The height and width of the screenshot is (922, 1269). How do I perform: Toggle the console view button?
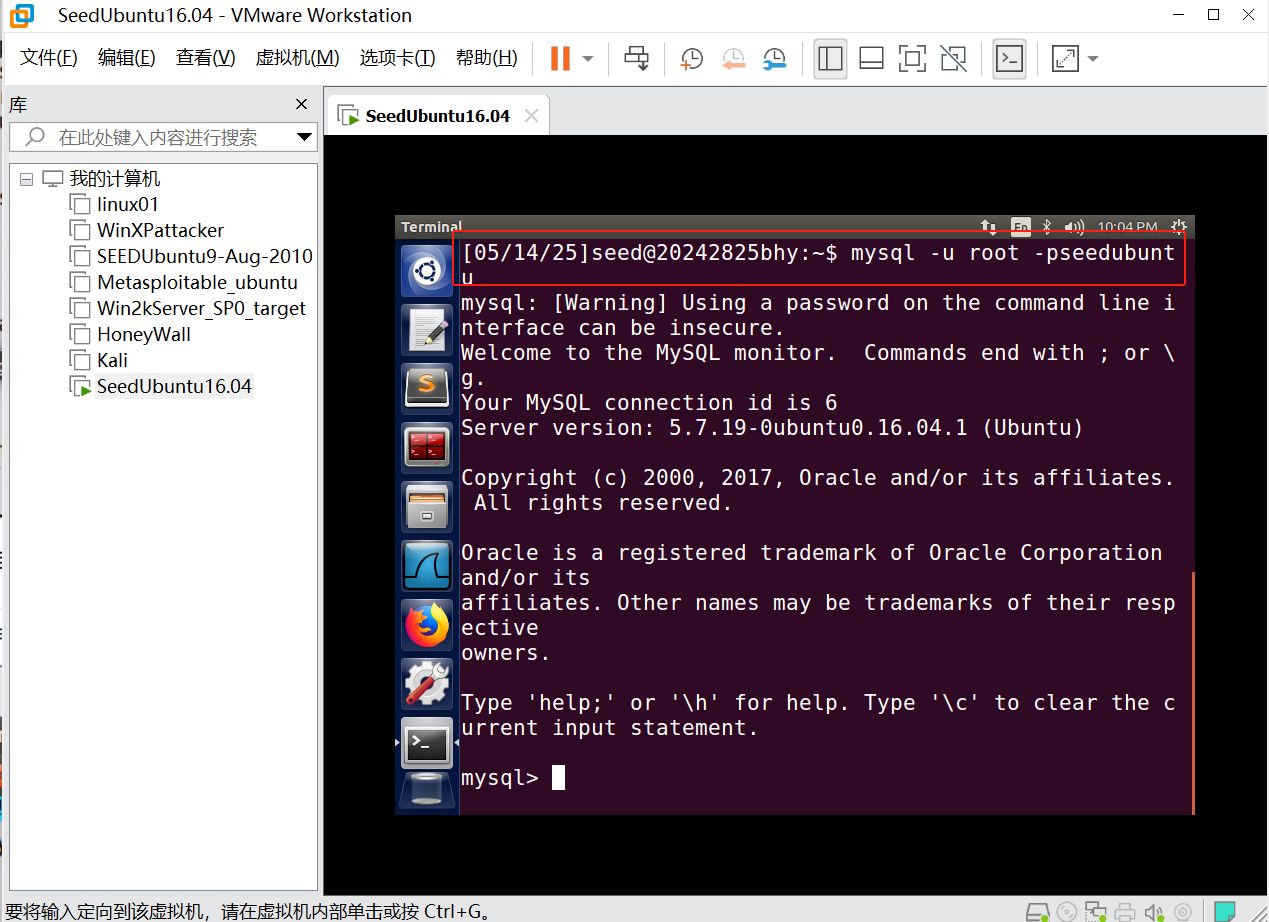click(1009, 59)
